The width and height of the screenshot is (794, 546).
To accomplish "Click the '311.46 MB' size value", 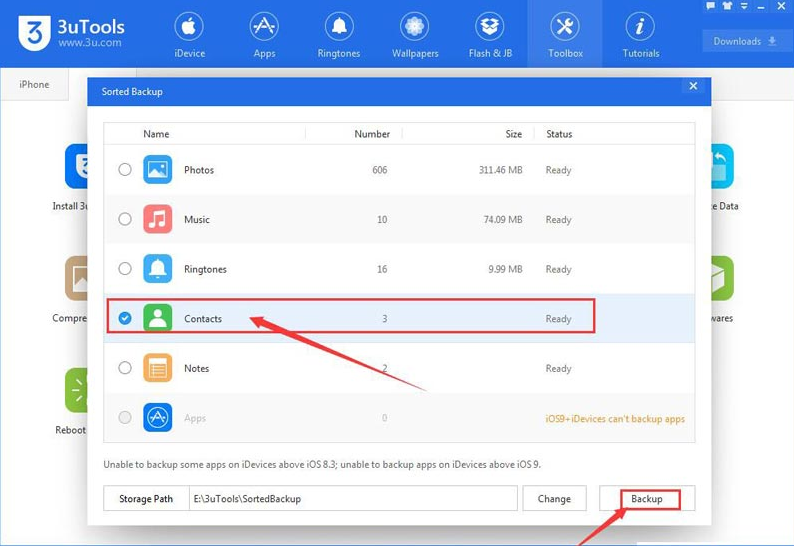I will pyautogui.click(x=501, y=170).
